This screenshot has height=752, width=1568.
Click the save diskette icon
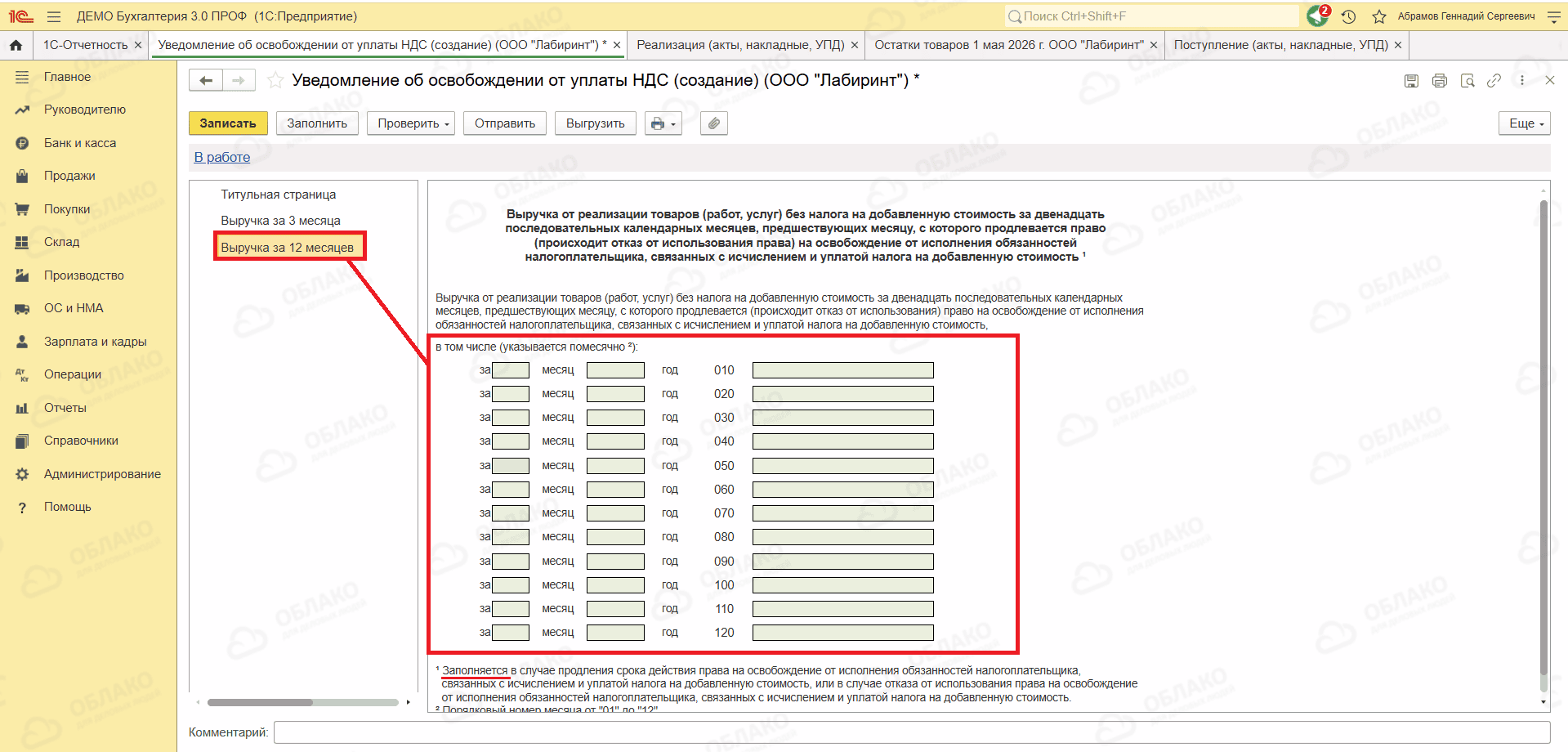[x=1411, y=80]
